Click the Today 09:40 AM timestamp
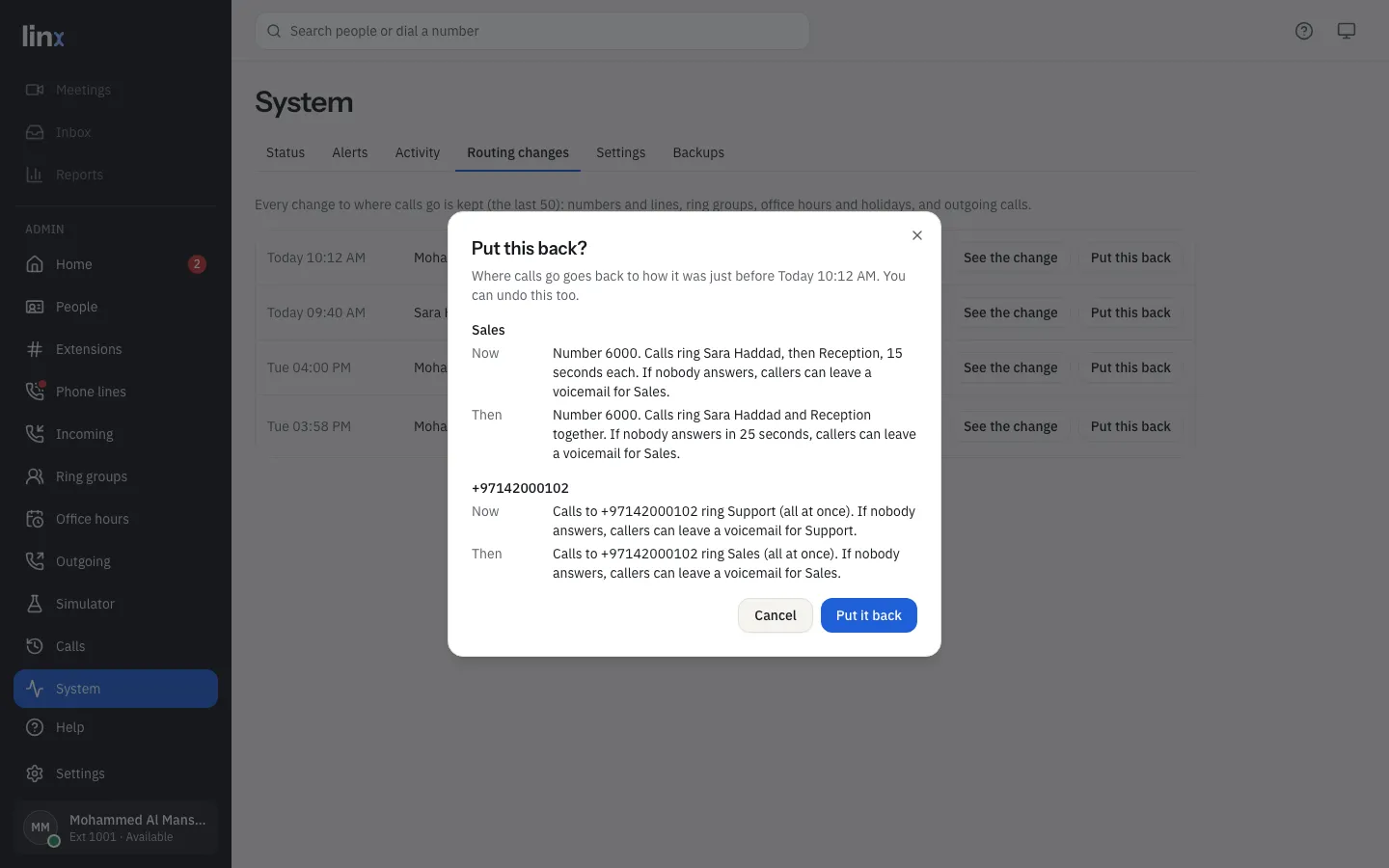 (316, 312)
